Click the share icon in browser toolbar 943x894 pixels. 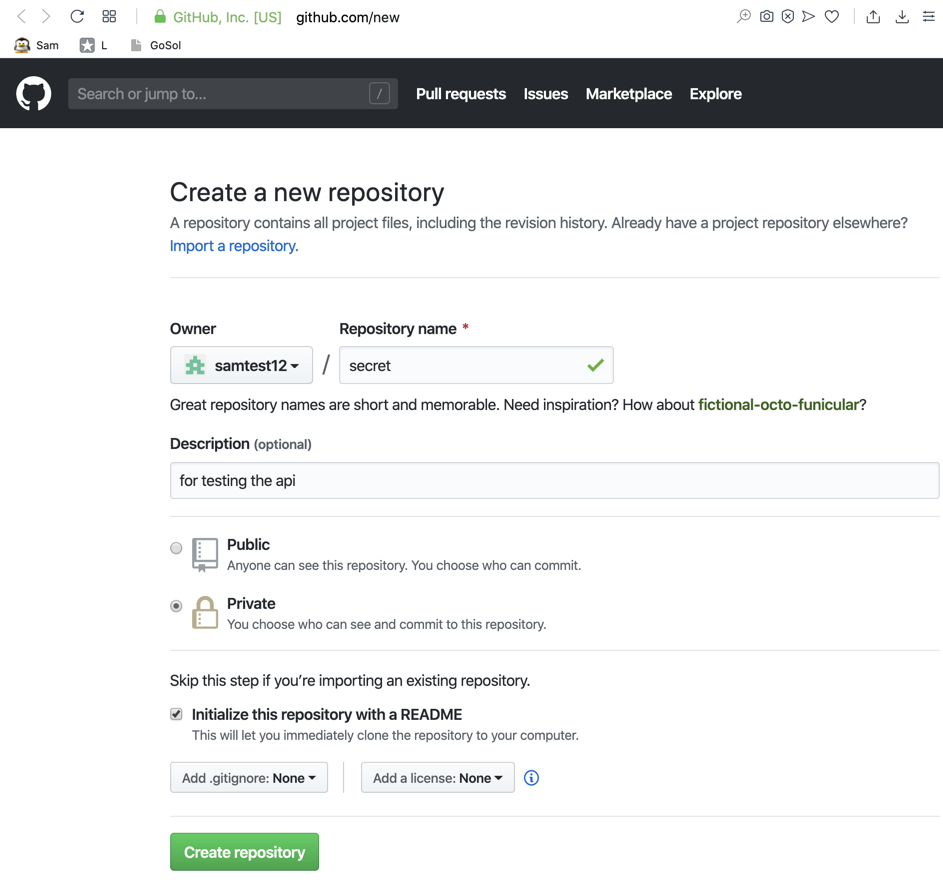873,17
